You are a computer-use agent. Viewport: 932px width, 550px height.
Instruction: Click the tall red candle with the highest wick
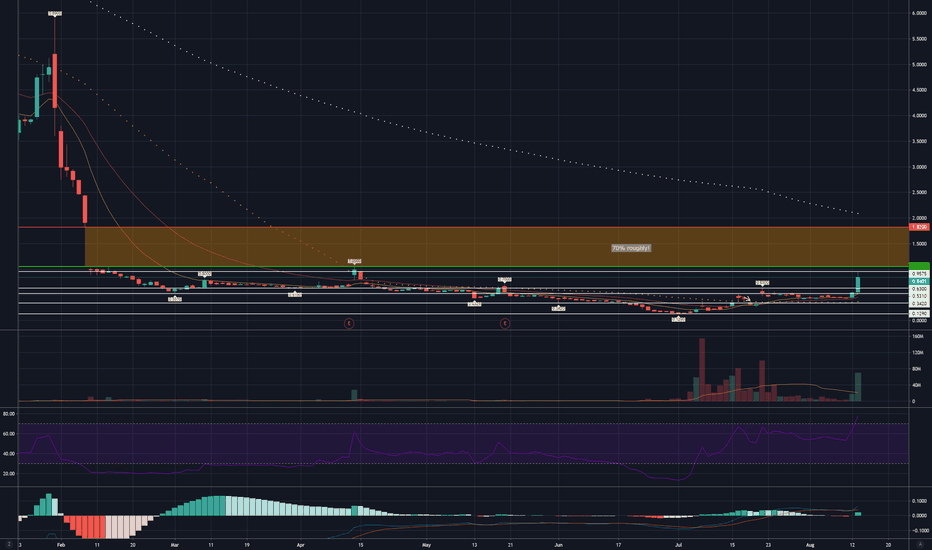(55, 80)
